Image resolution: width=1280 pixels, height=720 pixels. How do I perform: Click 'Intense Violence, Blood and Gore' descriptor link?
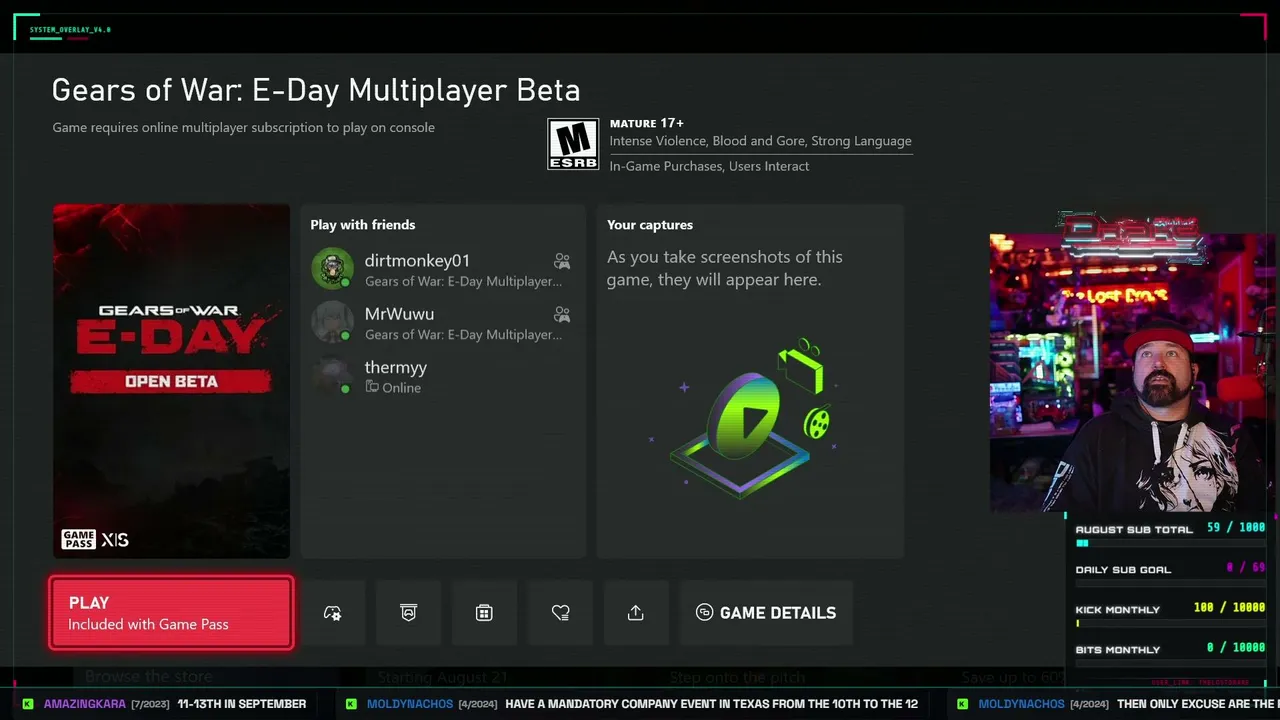click(x=761, y=141)
